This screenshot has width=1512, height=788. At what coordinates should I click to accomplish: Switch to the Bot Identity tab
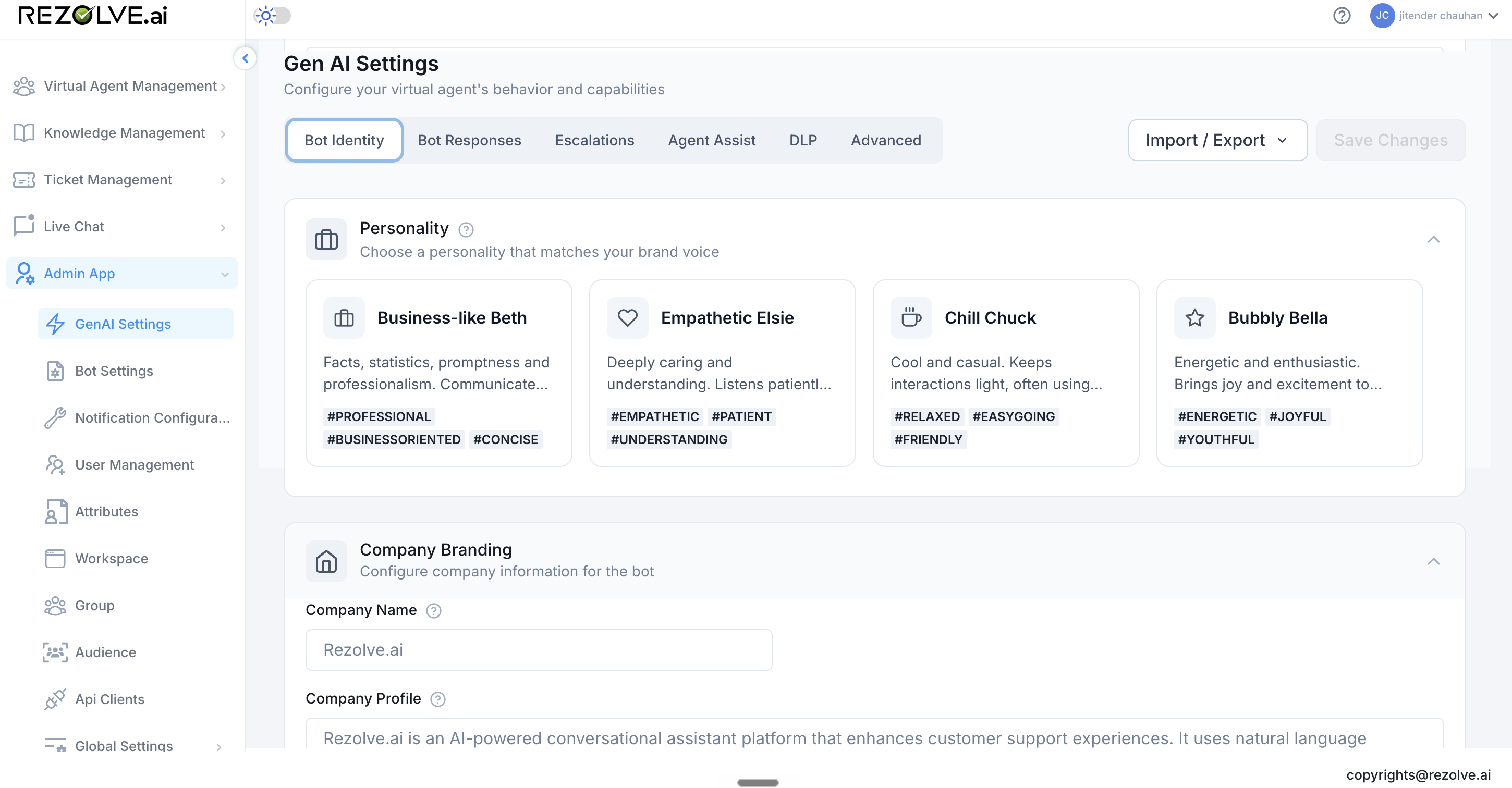tap(344, 140)
